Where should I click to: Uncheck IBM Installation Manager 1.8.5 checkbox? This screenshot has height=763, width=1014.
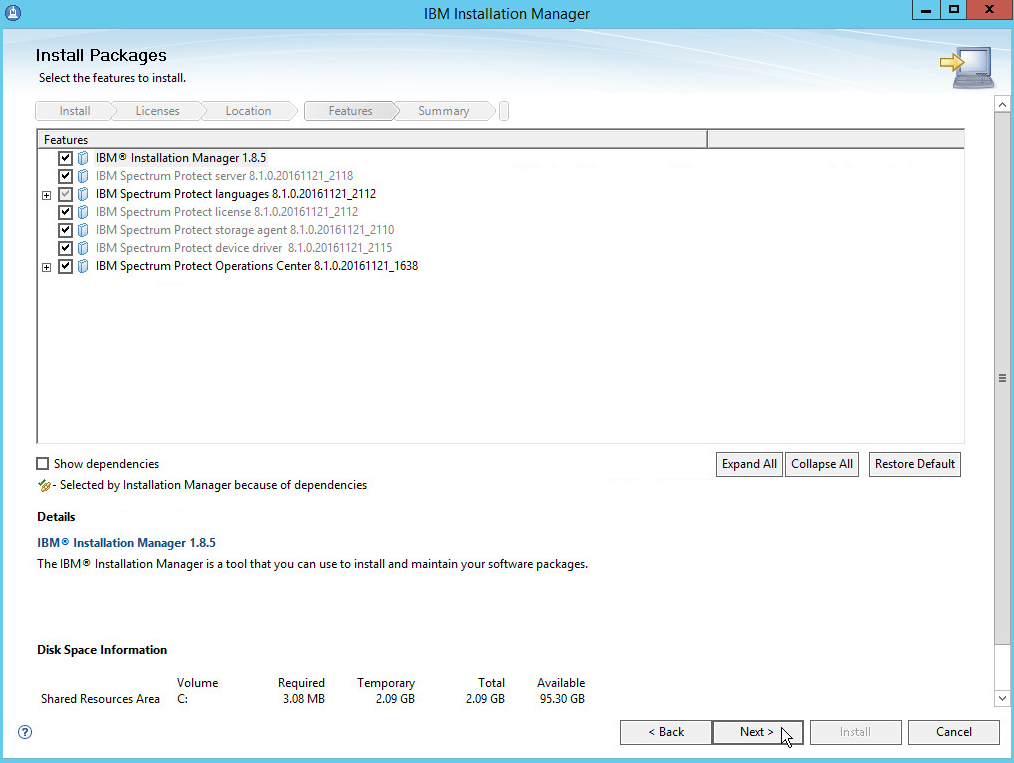point(66,158)
